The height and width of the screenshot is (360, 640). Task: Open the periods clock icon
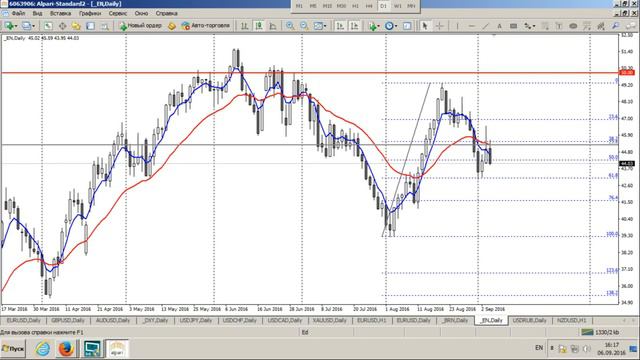pyautogui.click(x=389, y=26)
